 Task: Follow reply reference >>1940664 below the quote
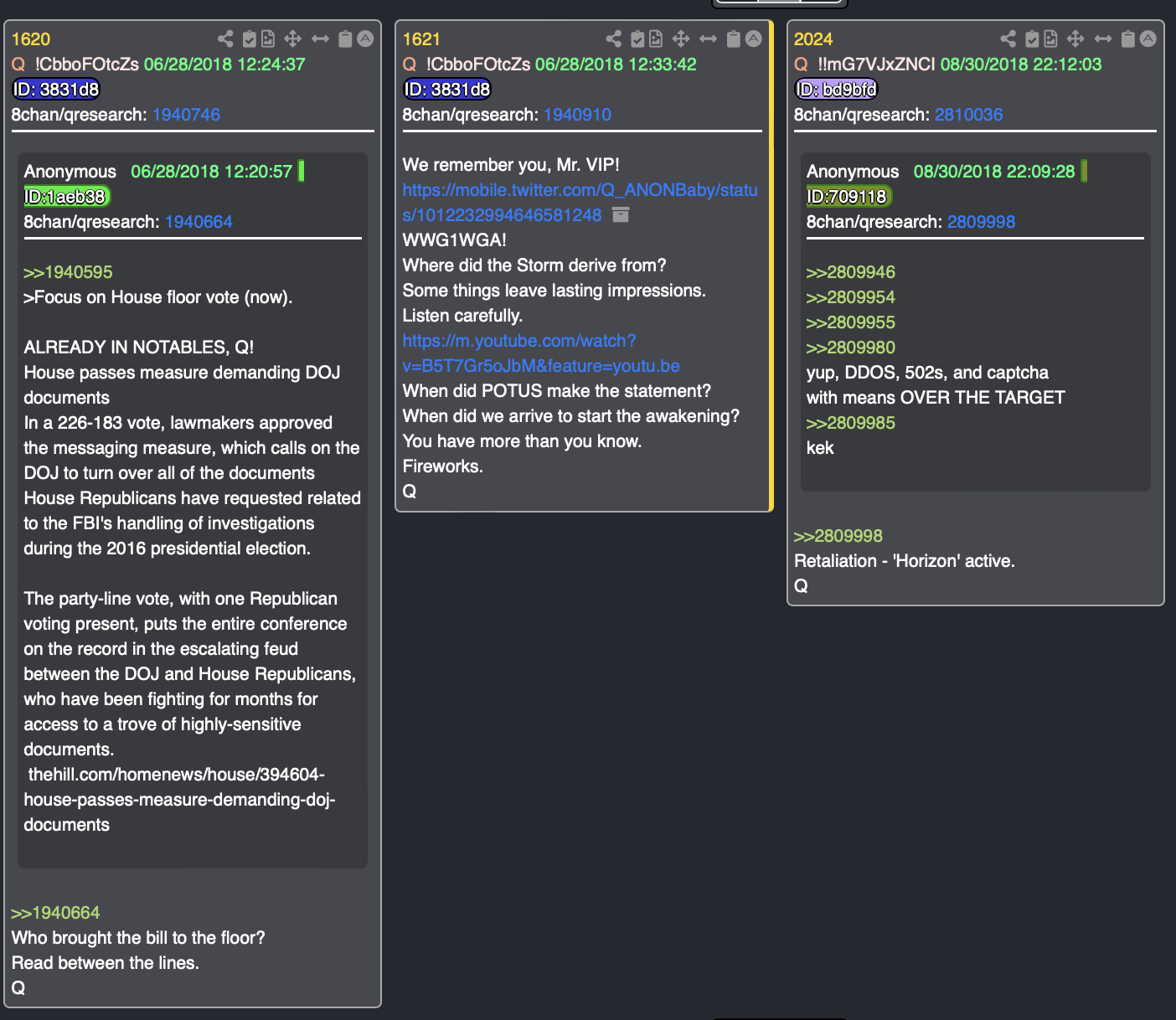[55, 913]
